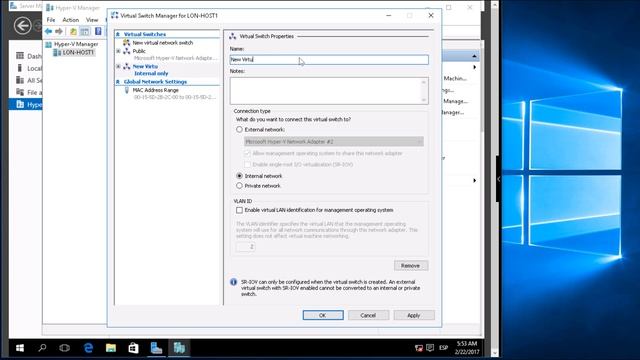Open Task View on taskbar
Viewport: 640px width, 360px height.
click(x=64, y=348)
